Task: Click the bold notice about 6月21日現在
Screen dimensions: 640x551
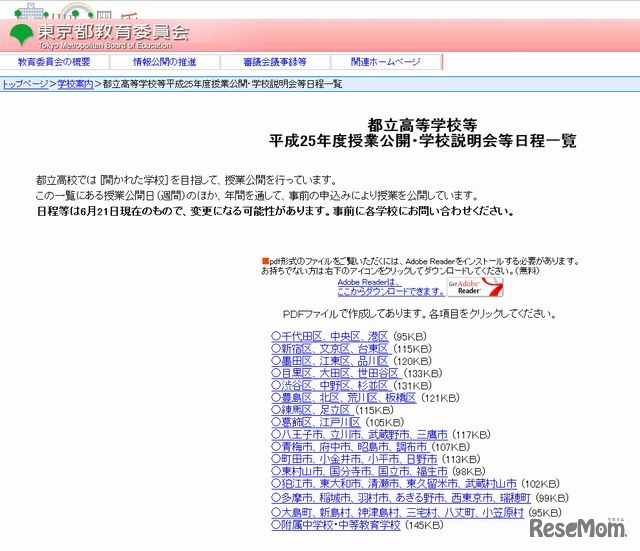Action: tap(276, 211)
